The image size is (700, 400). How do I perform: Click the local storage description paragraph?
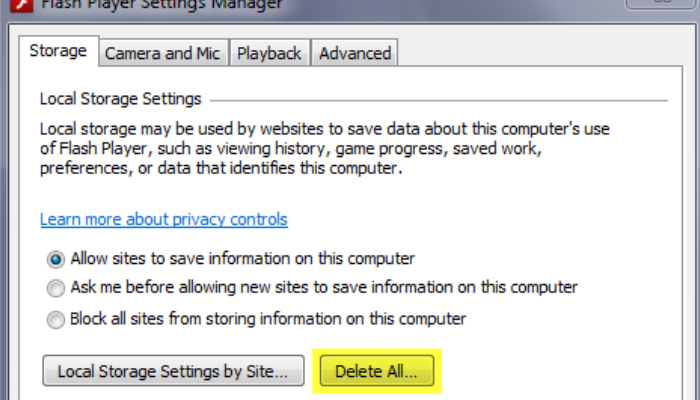[325, 149]
